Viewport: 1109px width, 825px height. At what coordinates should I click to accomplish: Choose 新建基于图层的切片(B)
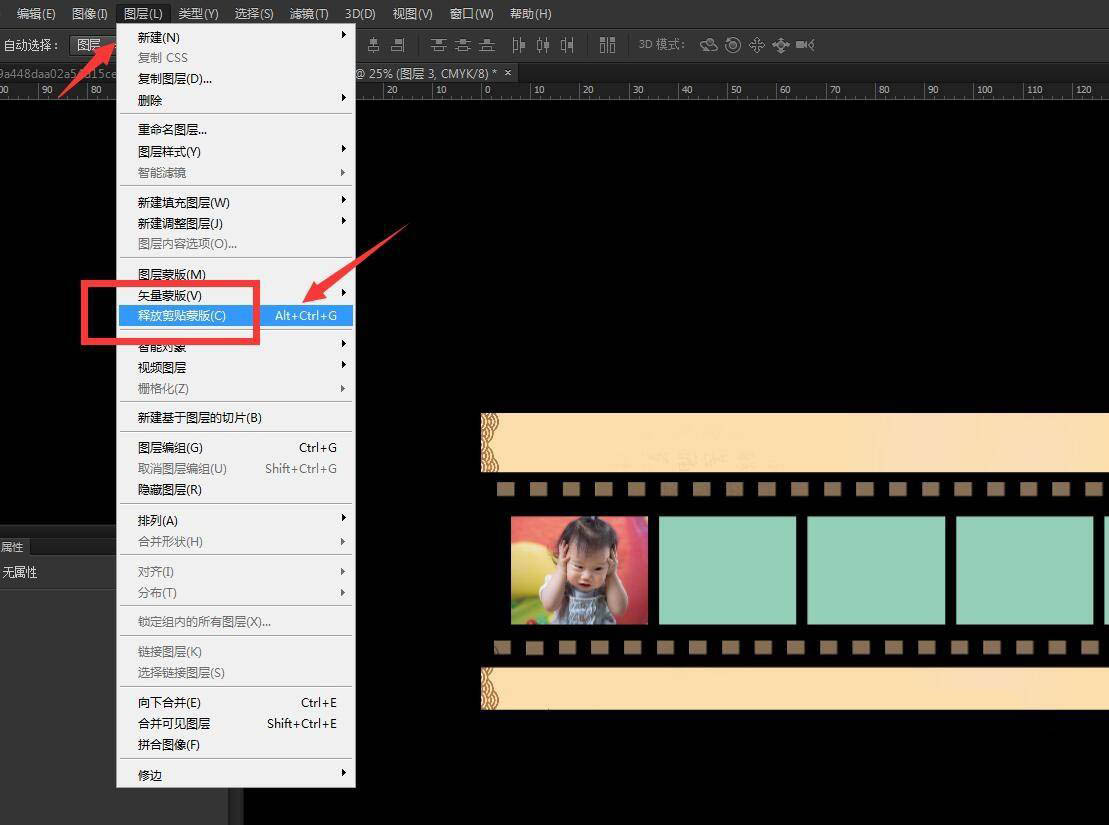pos(236,418)
